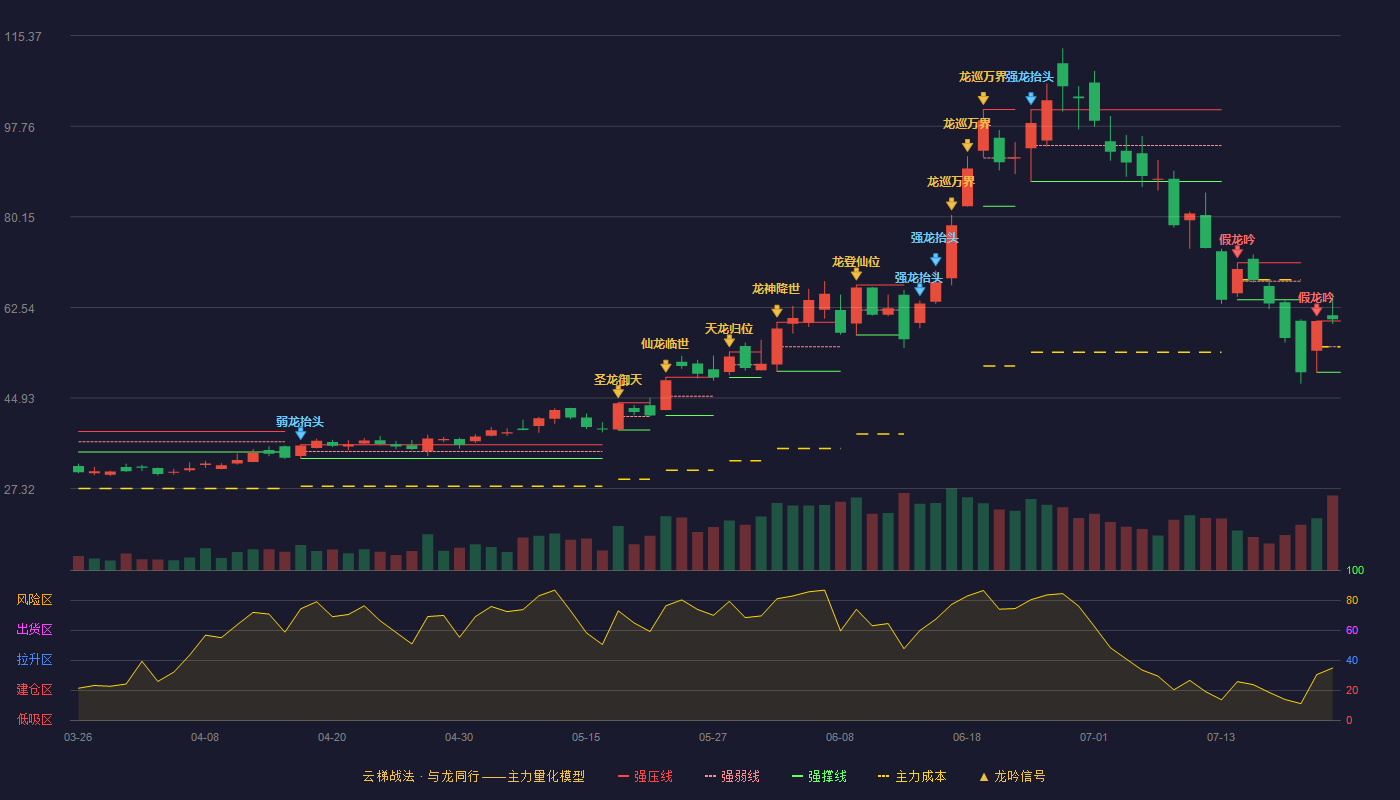Click the 06-08 date label

click(x=840, y=737)
